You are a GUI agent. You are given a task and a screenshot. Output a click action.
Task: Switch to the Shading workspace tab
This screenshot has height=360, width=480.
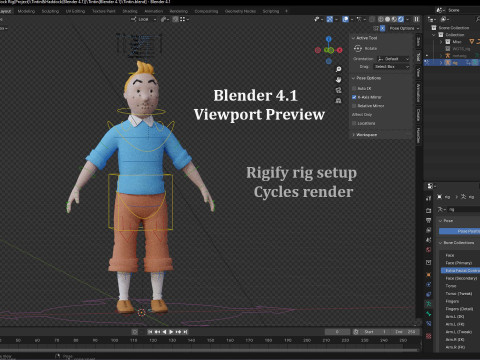[x=130, y=11]
